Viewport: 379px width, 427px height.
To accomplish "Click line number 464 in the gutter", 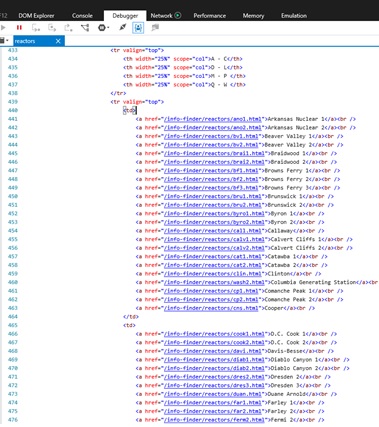I will (13, 317).
